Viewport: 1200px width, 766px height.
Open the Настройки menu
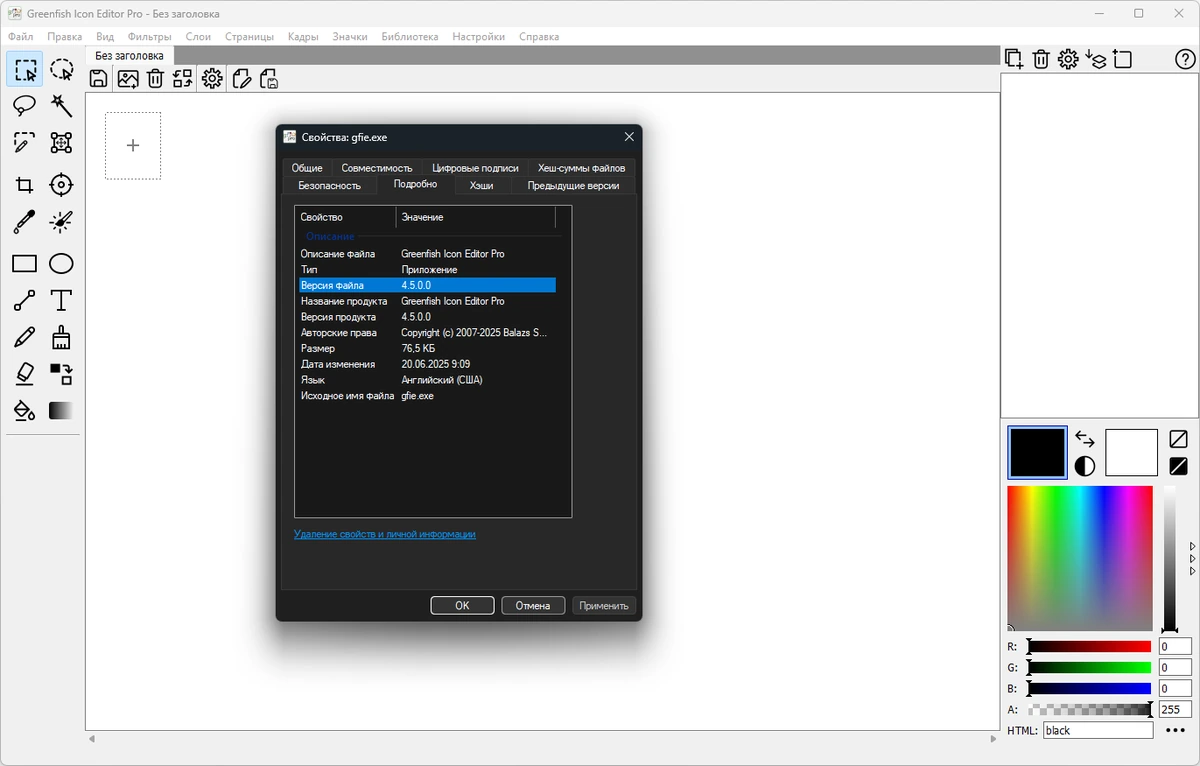tap(479, 37)
